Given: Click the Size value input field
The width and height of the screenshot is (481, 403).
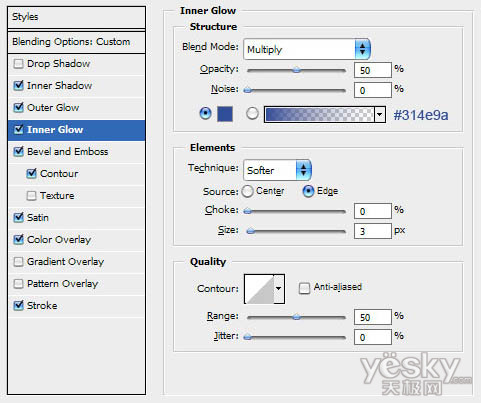Looking at the screenshot, I should (373, 231).
